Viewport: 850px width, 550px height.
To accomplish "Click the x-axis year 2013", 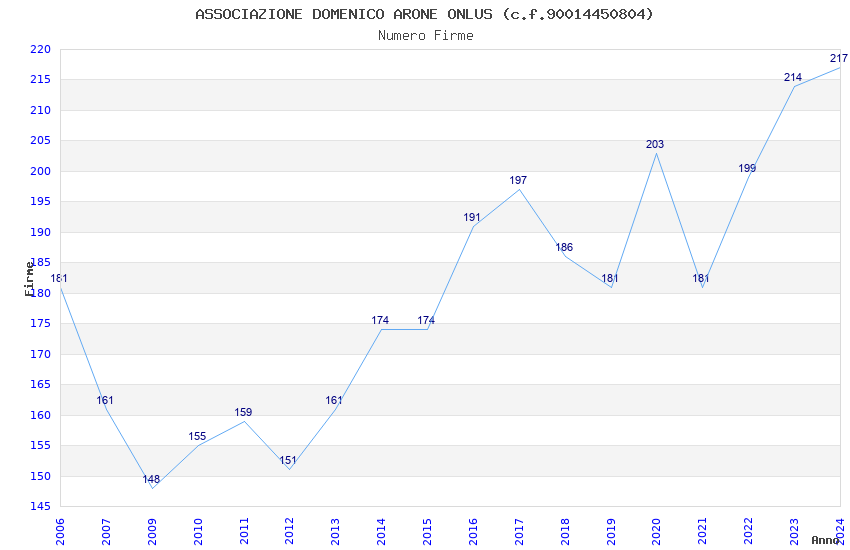I will point(336,532).
